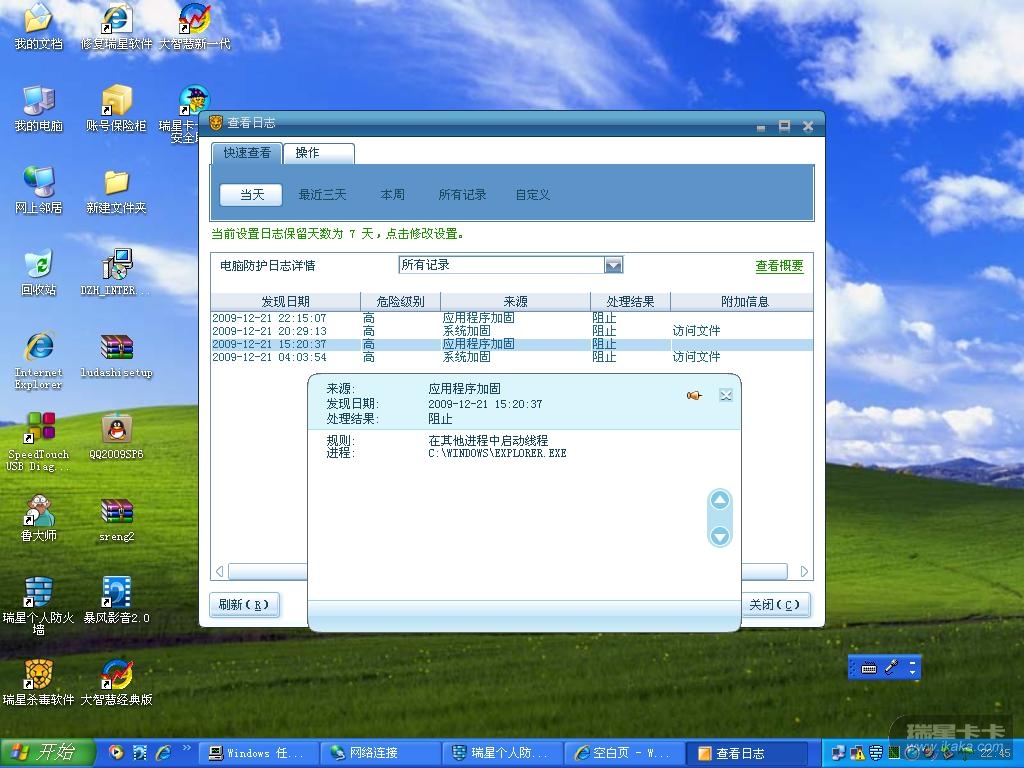Launch 暴风影音2.0 from desktop

116,594
